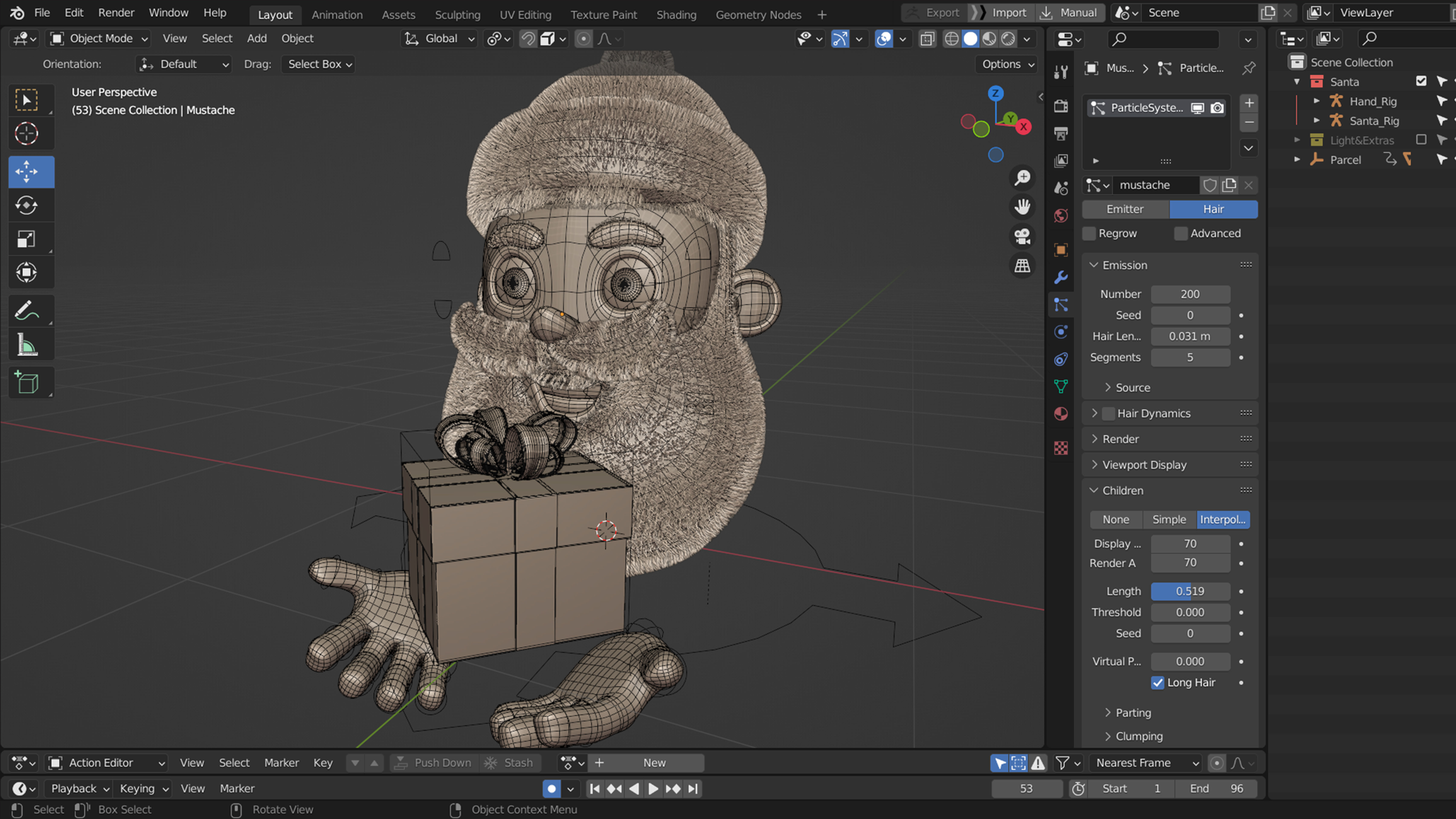Toggle particle system render camera icon
The height and width of the screenshot is (819, 1456).
coord(1217,108)
